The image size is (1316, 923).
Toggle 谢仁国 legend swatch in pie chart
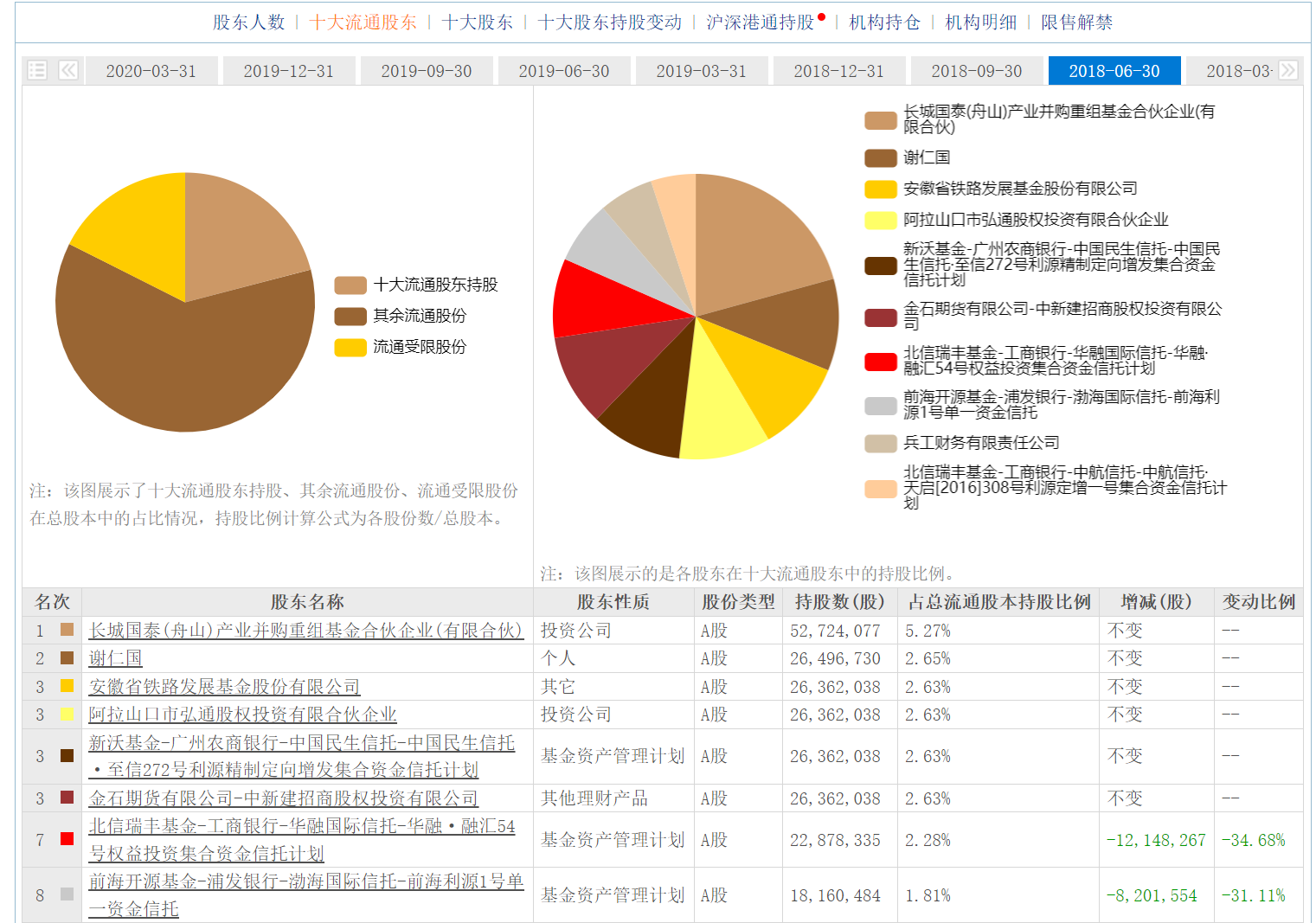881,157
